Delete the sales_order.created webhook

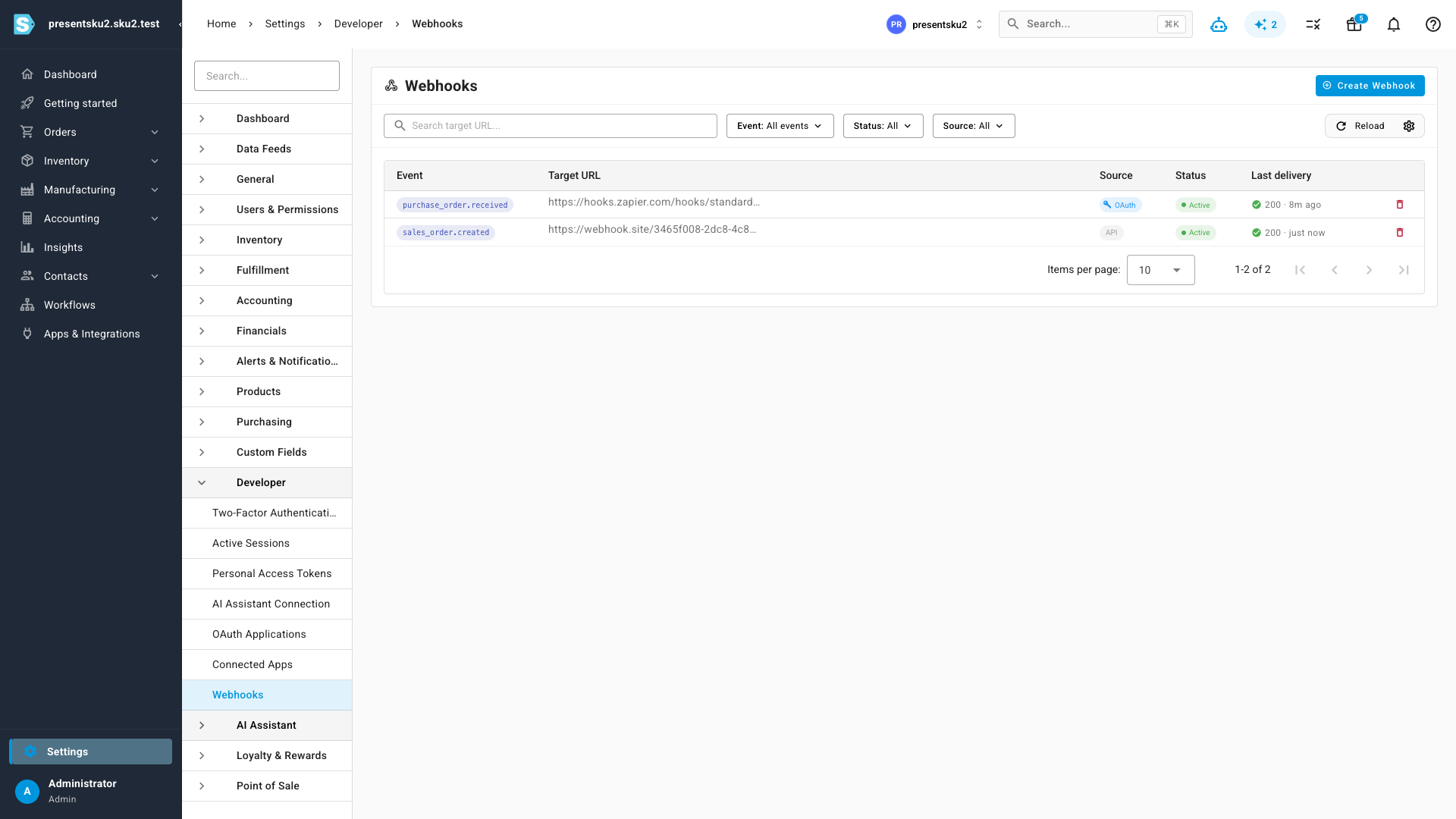pyautogui.click(x=1400, y=233)
